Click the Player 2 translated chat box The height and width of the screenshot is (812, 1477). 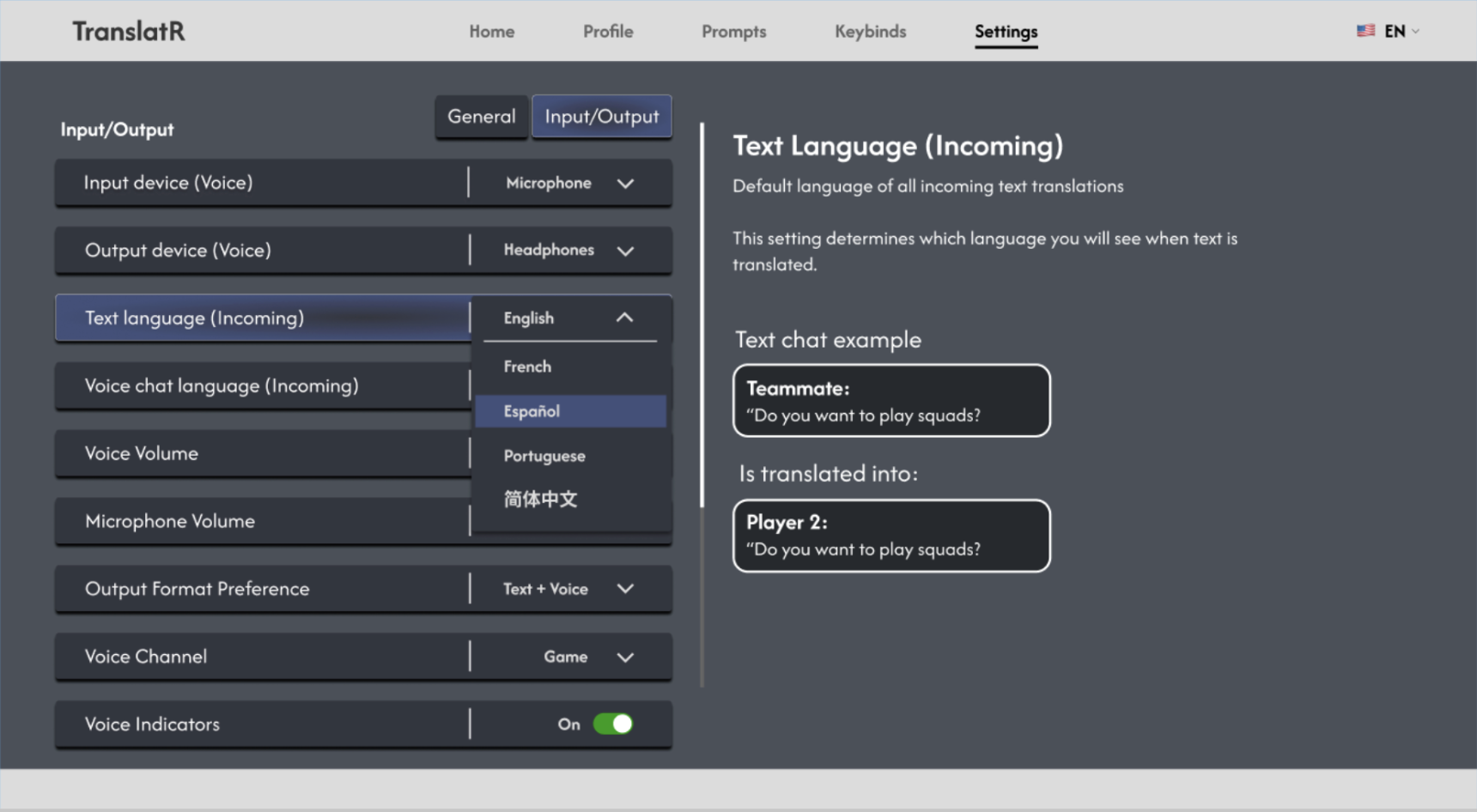tap(891, 536)
